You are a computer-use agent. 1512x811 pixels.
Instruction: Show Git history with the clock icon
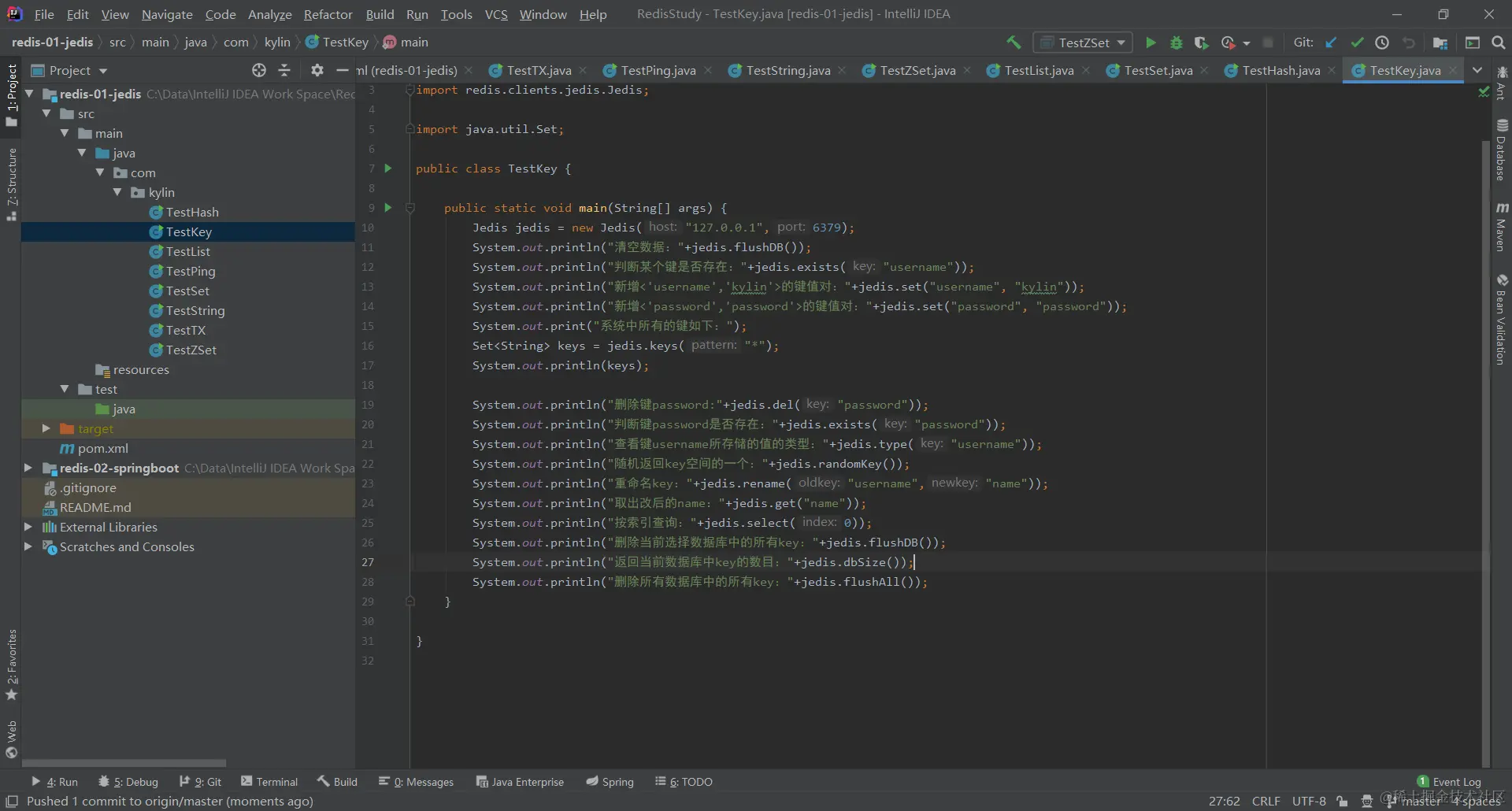coord(1382,43)
